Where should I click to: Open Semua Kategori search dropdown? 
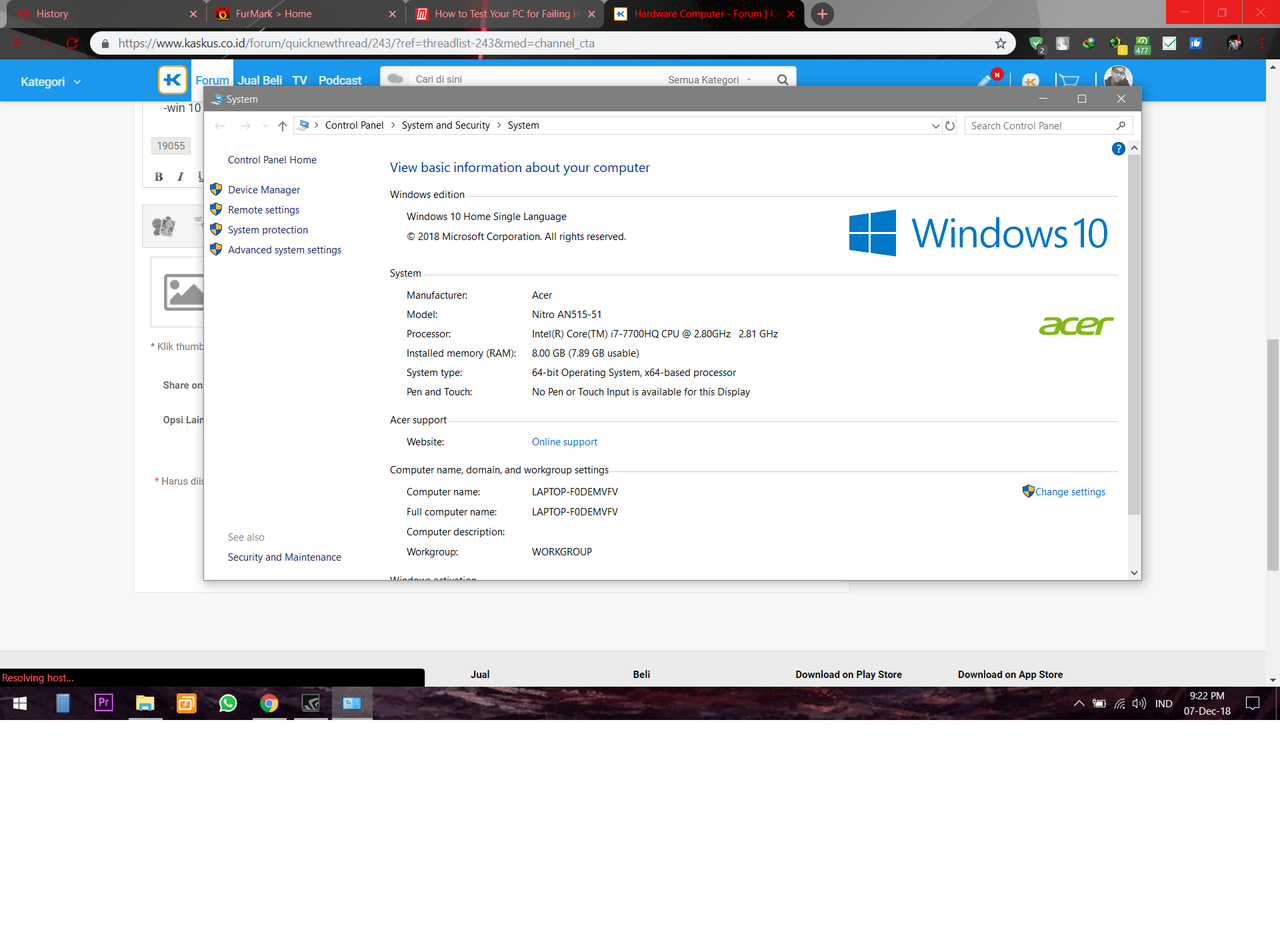click(710, 80)
